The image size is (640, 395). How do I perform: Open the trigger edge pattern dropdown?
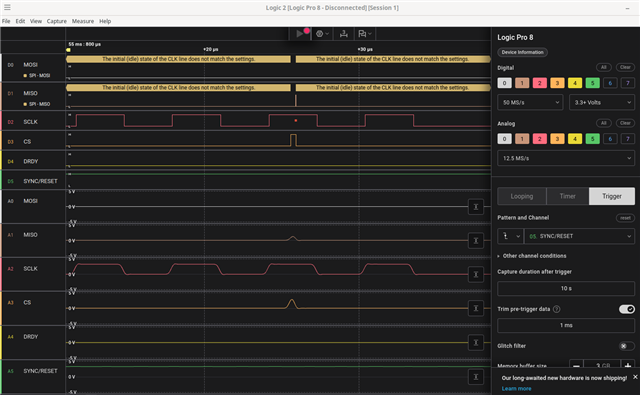click(x=510, y=236)
